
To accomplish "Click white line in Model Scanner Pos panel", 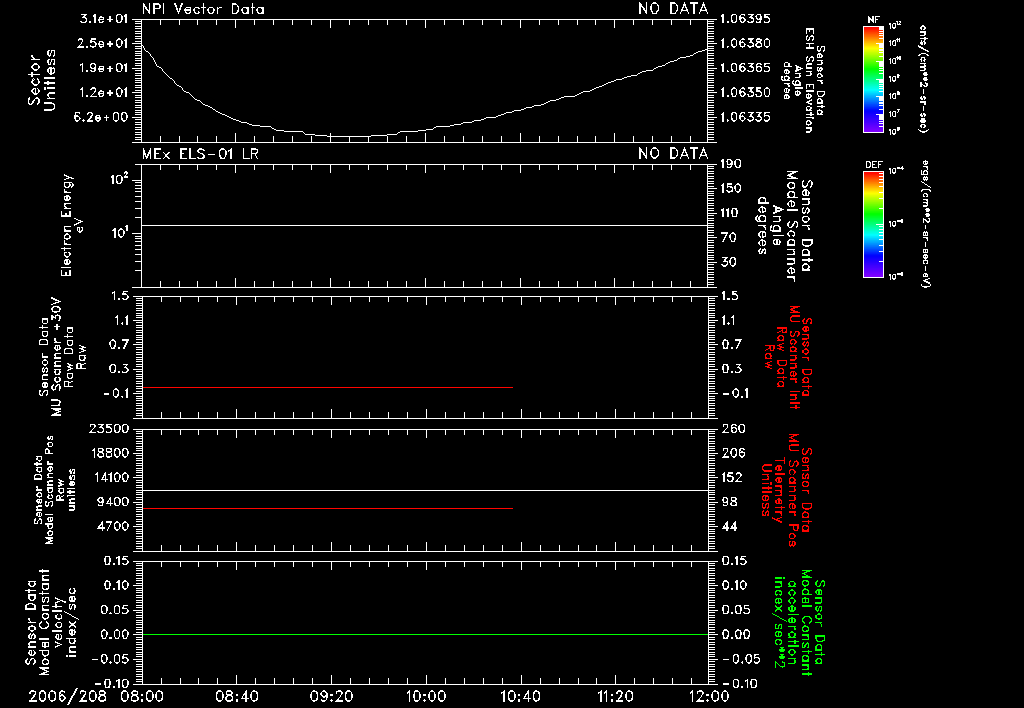I will [425, 491].
